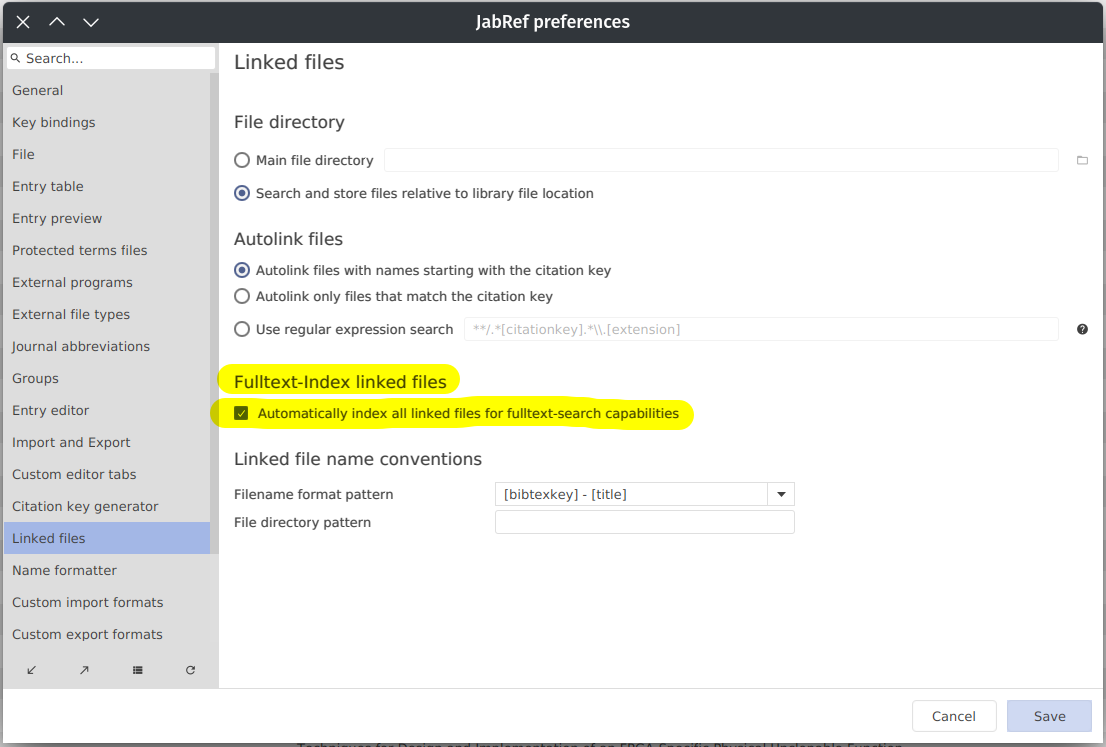Click title bar down chevron icon
1106x747 pixels.
(91, 22)
